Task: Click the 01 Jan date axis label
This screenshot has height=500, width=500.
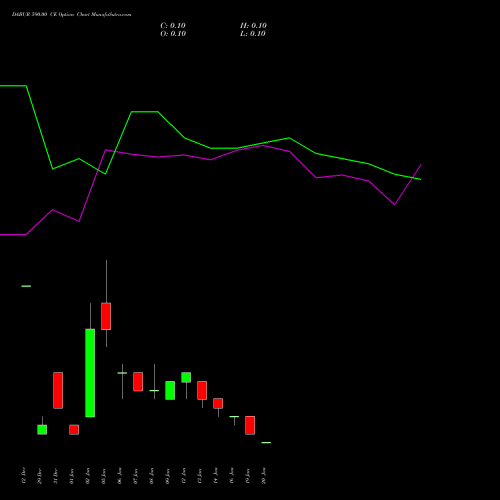Action: (x=72, y=476)
